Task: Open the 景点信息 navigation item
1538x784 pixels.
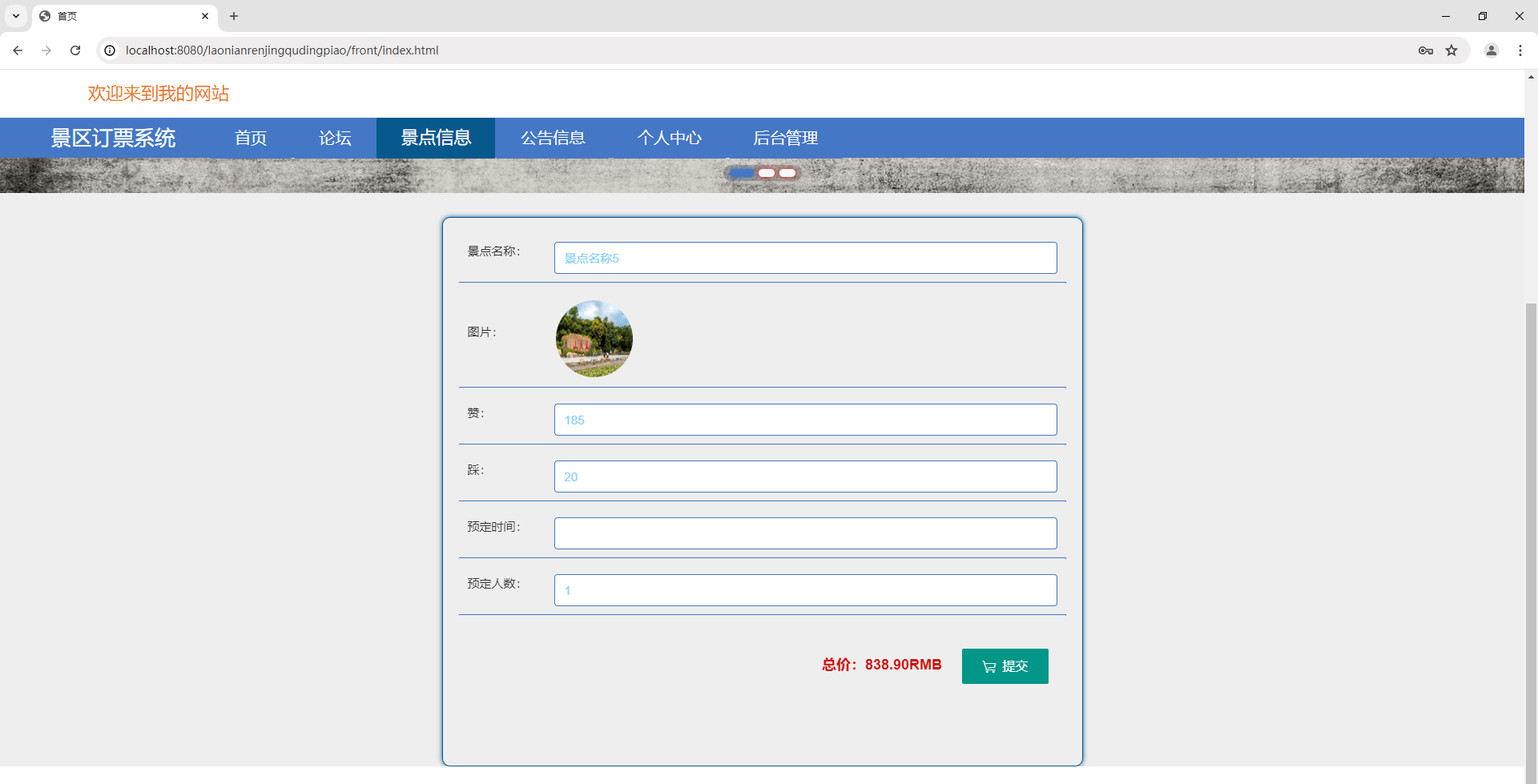Action: coord(436,138)
